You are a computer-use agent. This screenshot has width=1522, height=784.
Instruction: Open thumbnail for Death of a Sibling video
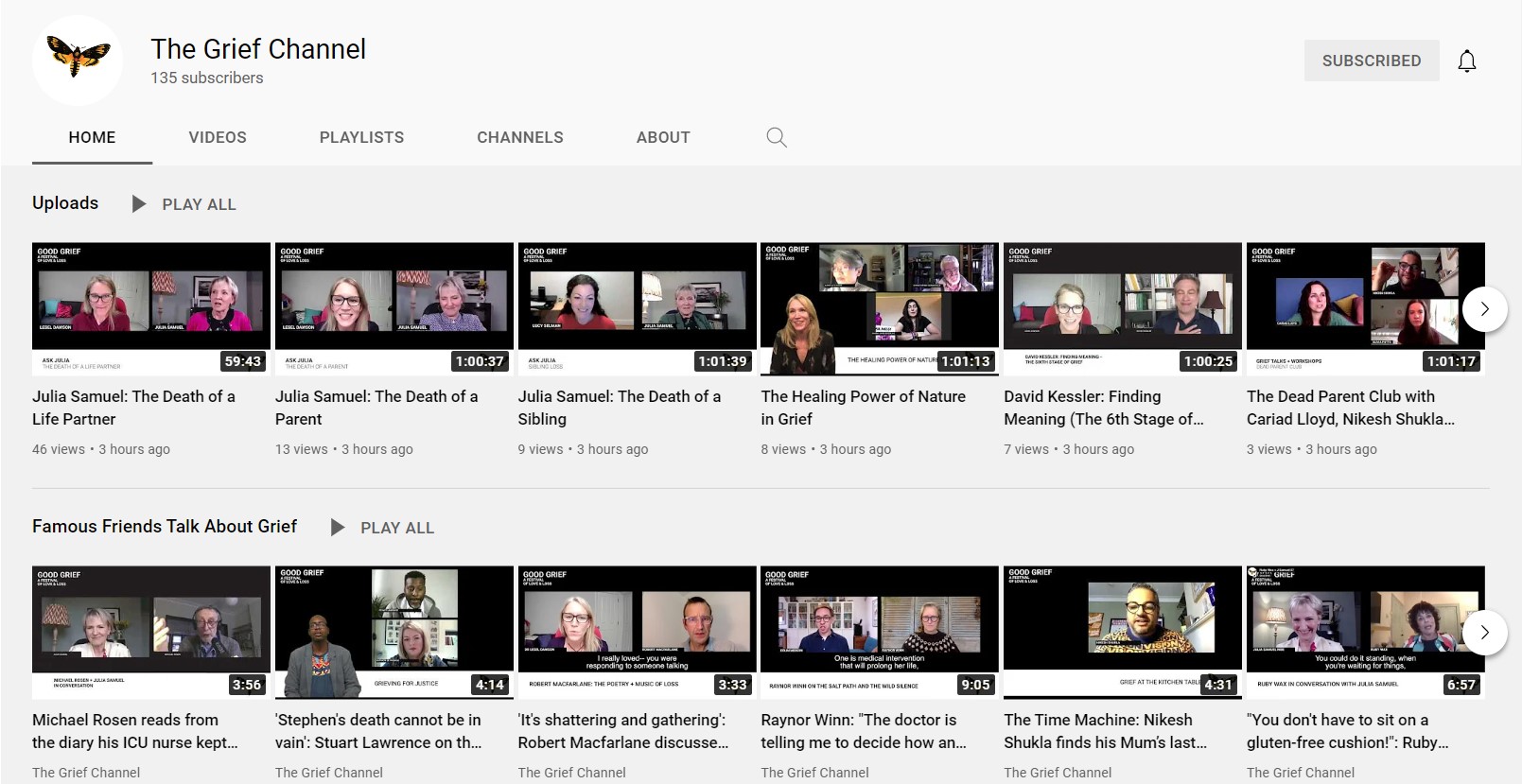(637, 309)
